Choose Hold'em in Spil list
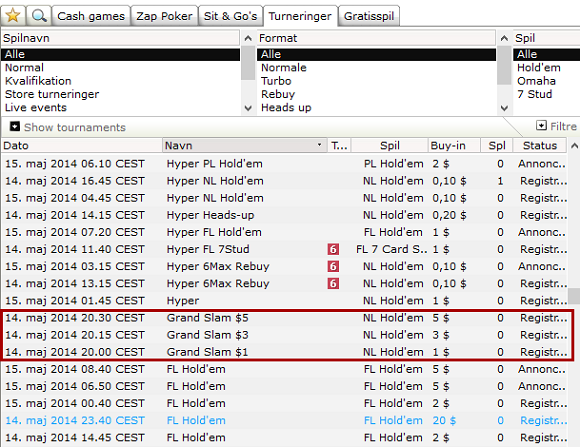This screenshot has height=447, width=580. coord(546,68)
